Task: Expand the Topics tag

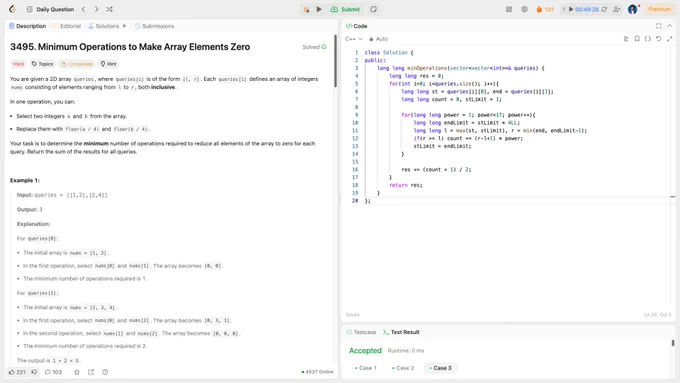Action: pos(42,64)
